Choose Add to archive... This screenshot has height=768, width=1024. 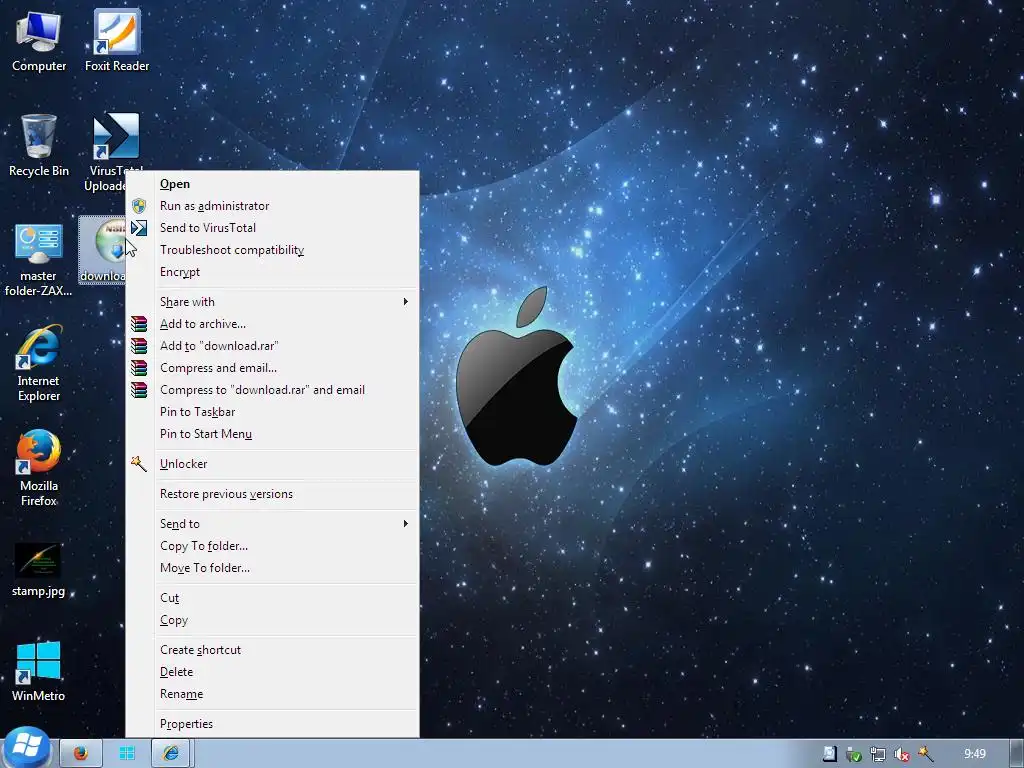pyautogui.click(x=272, y=324)
